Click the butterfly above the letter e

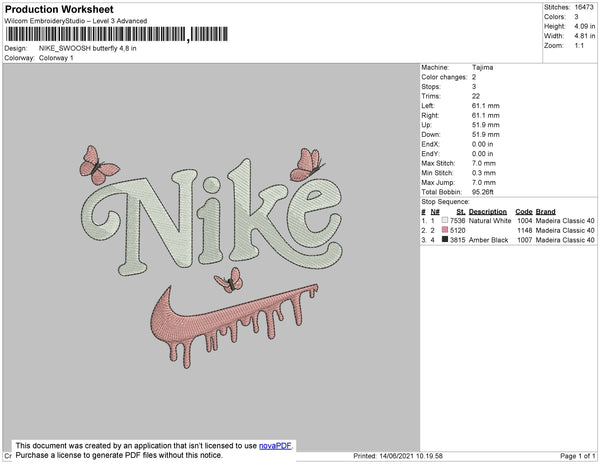[x=307, y=165]
